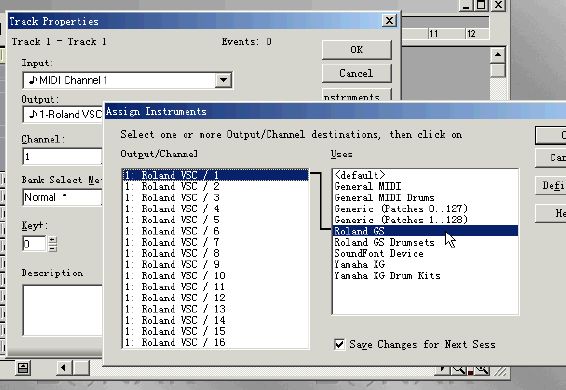566x390 pixels.
Task: Minimize the background main window
Action: click(466, 5)
